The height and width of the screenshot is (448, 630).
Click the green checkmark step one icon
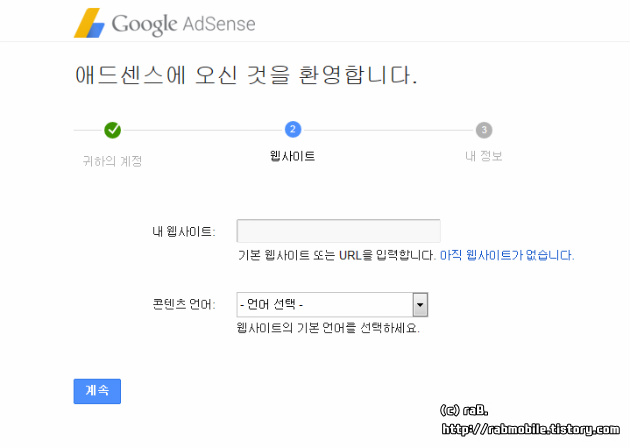click(112, 130)
